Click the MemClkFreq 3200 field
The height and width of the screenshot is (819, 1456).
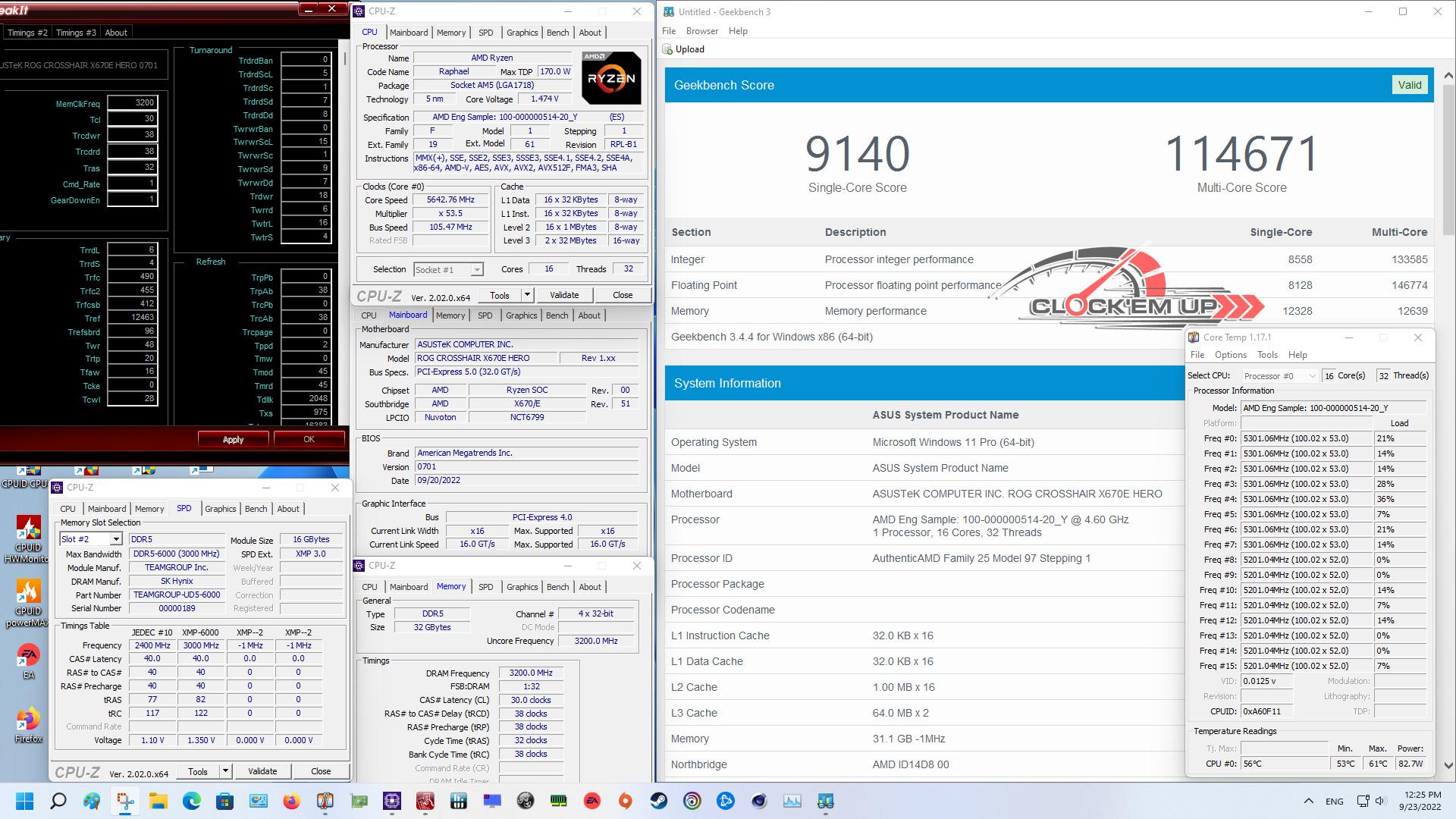[x=132, y=103]
